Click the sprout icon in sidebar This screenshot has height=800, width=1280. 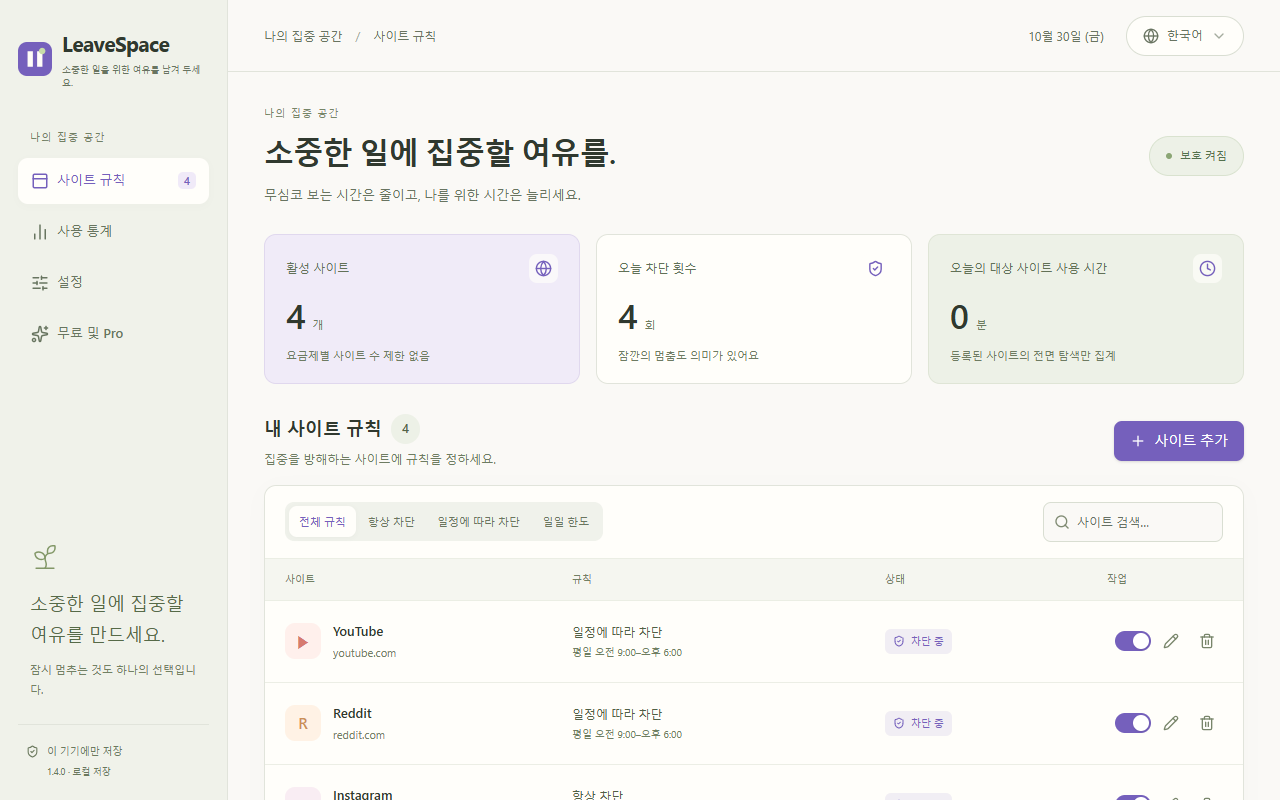(44, 557)
